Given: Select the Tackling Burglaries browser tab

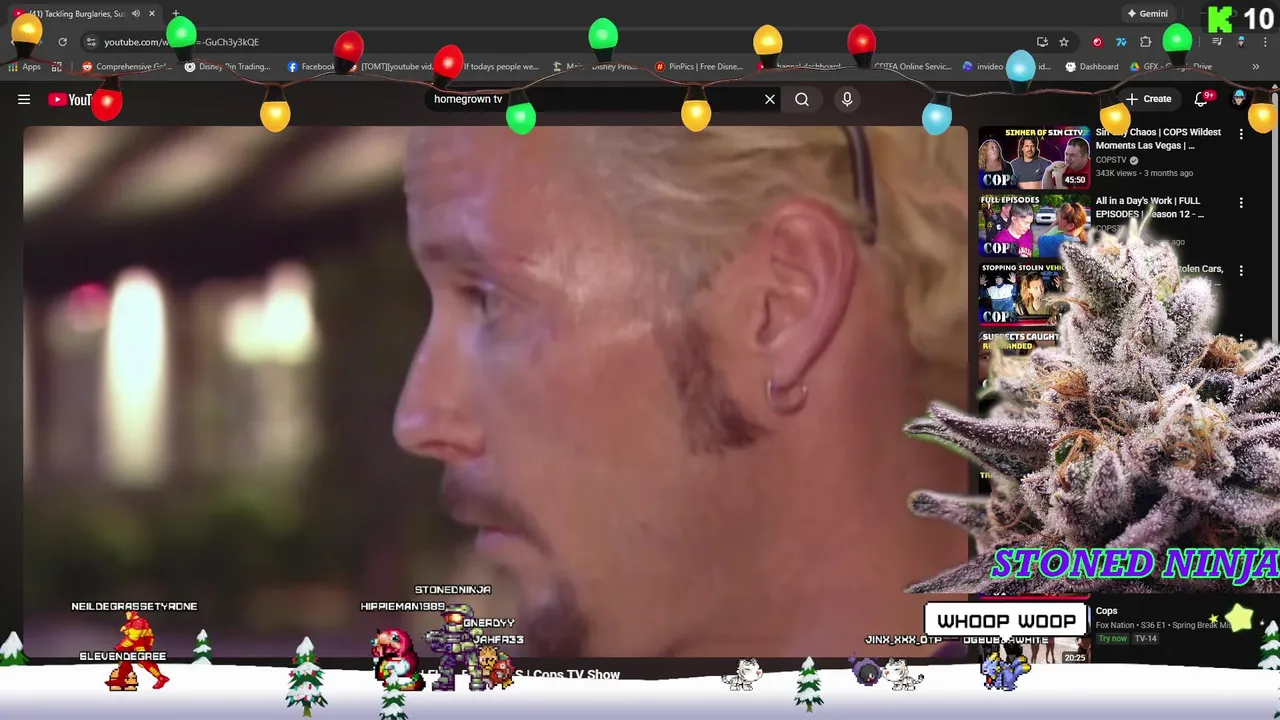Looking at the screenshot, I should coord(86,14).
